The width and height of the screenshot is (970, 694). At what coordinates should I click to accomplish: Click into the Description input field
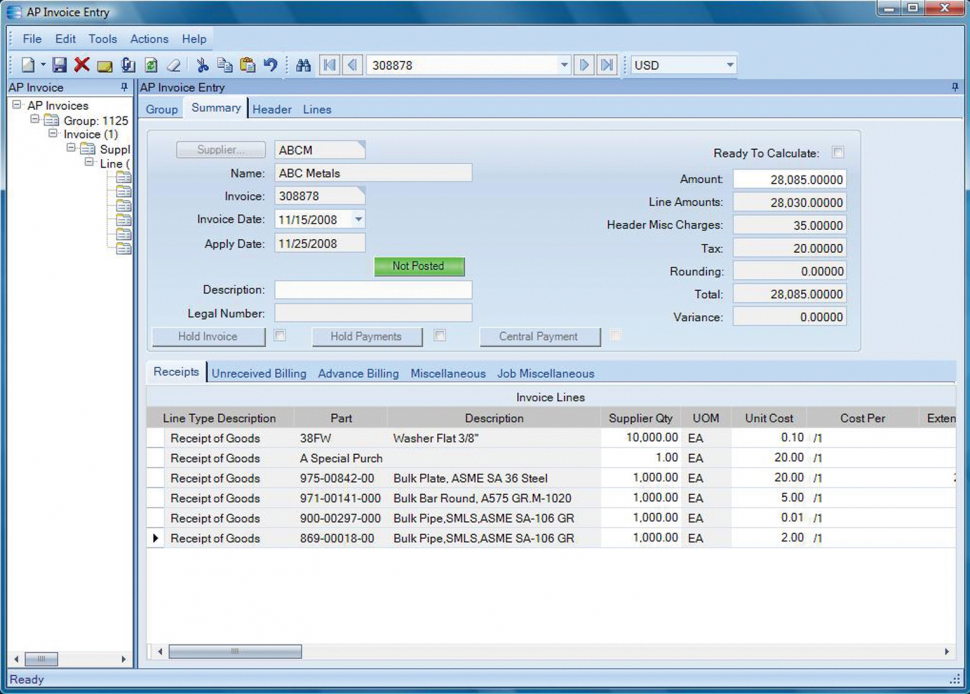tap(373, 289)
